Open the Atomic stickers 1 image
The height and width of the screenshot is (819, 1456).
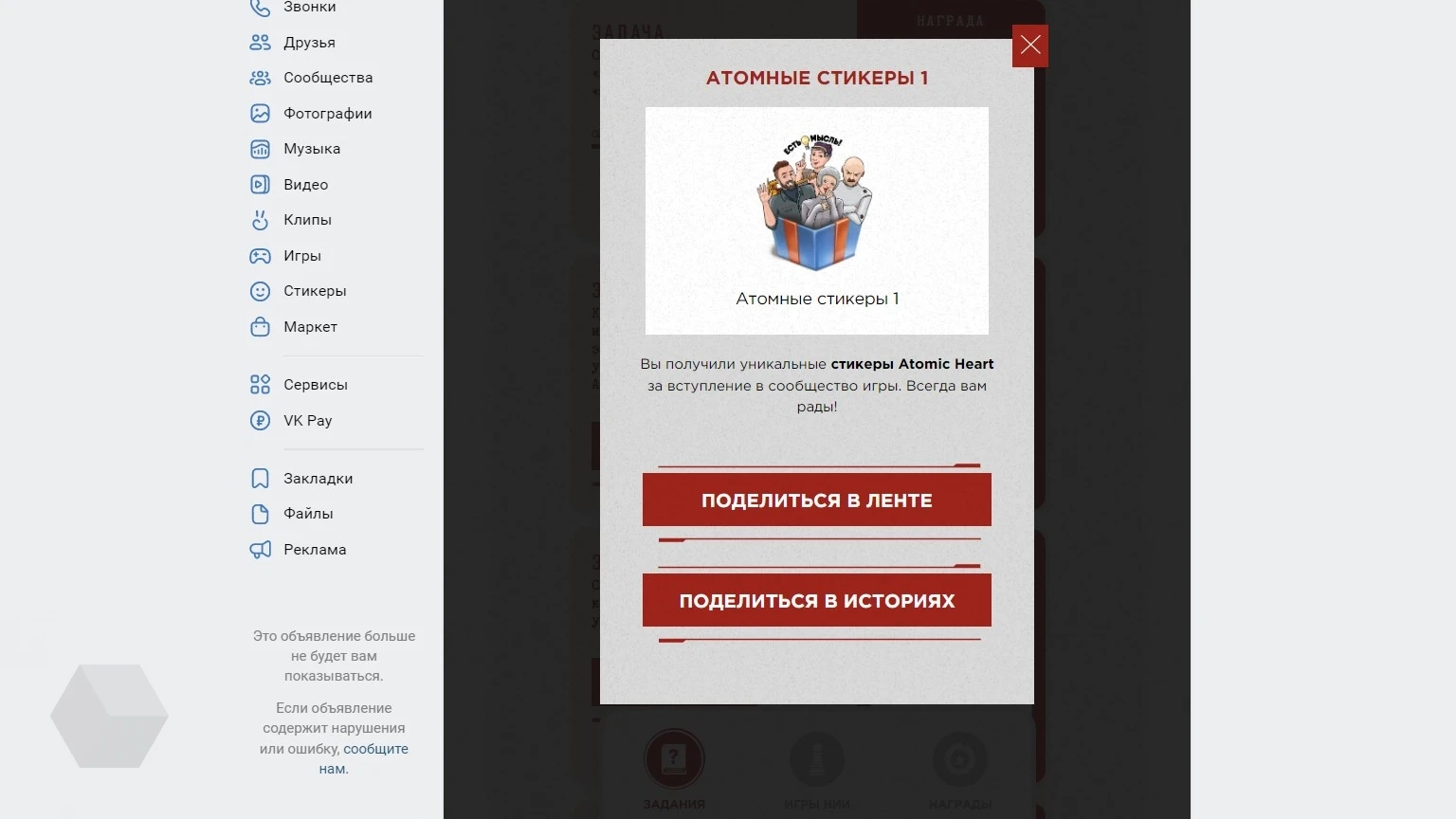[x=817, y=203]
